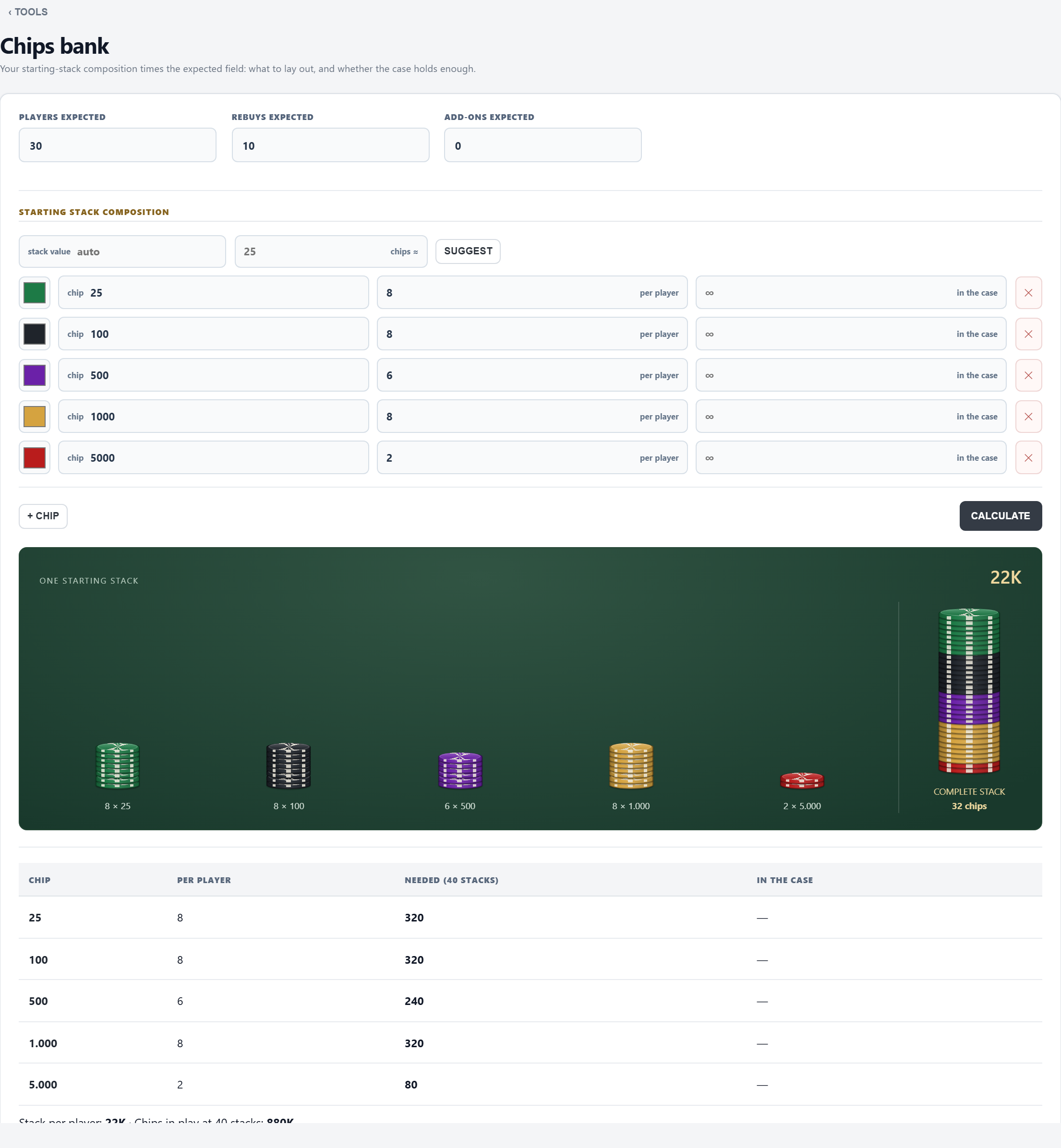Click the 25 chips ≈ field
Image resolution: width=1061 pixels, height=1148 pixels.
click(x=331, y=251)
